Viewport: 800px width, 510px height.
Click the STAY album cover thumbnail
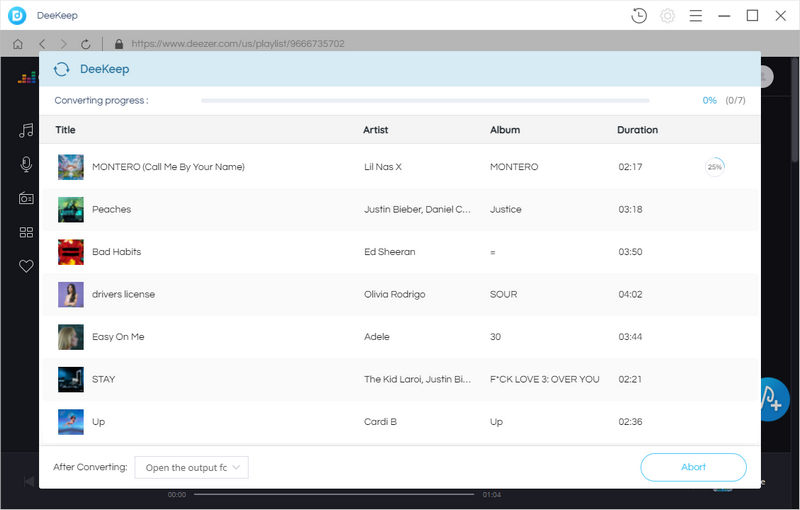tap(70, 379)
